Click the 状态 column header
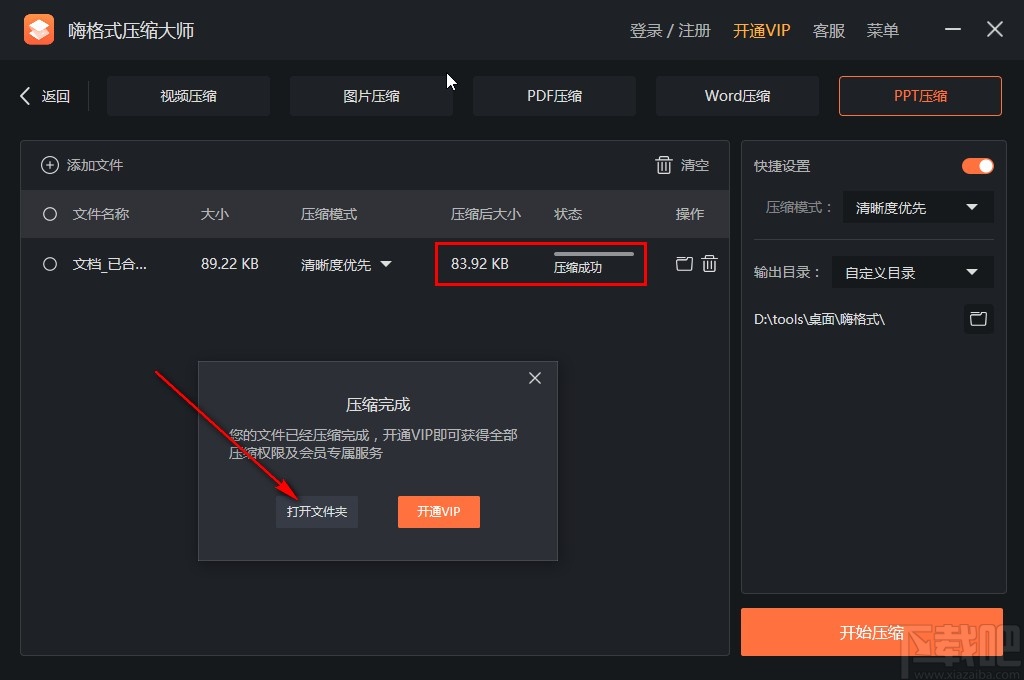The width and height of the screenshot is (1024, 680). tap(568, 214)
